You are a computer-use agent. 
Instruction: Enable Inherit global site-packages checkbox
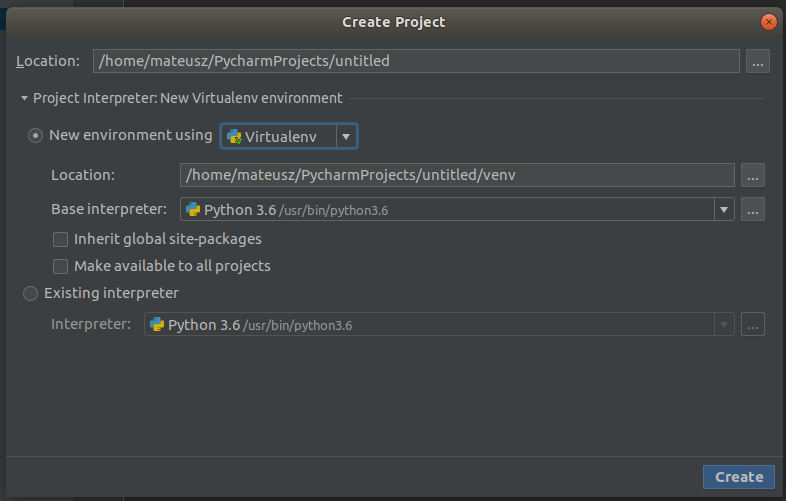point(60,239)
